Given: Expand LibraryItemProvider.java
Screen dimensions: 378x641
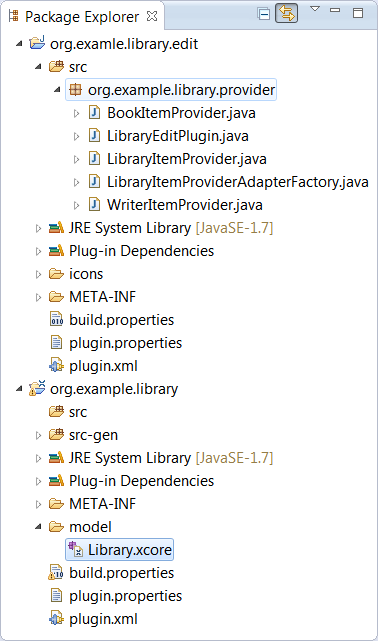Looking at the screenshot, I should [x=76, y=159].
